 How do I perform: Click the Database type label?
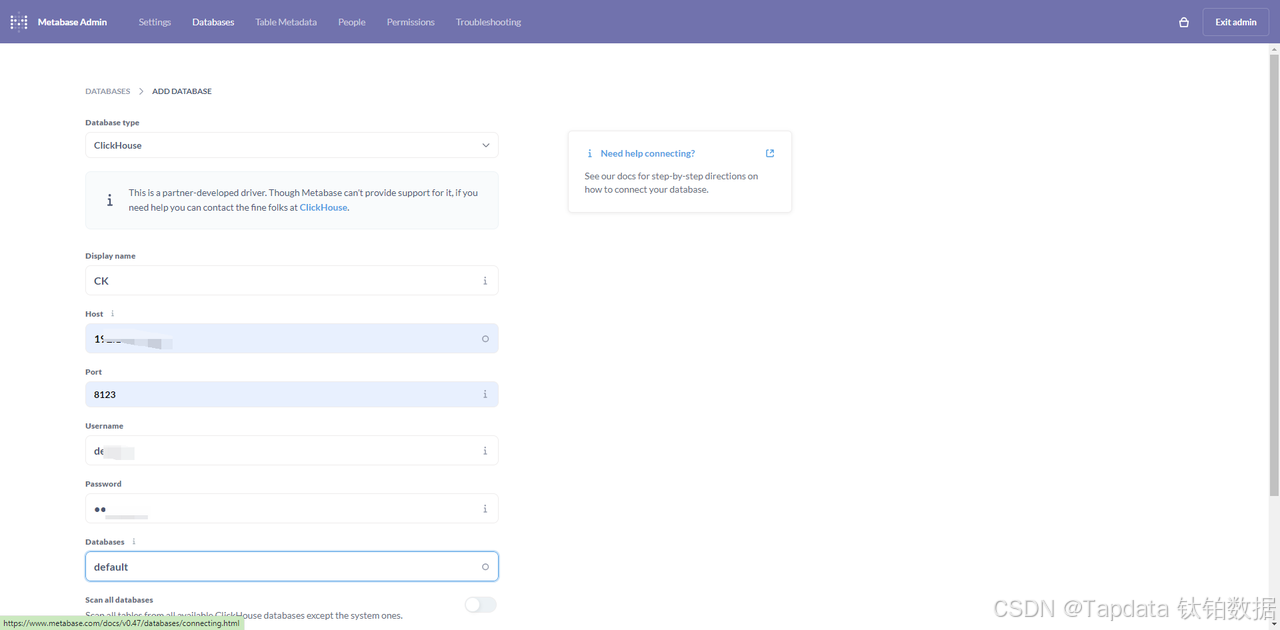[x=112, y=123]
